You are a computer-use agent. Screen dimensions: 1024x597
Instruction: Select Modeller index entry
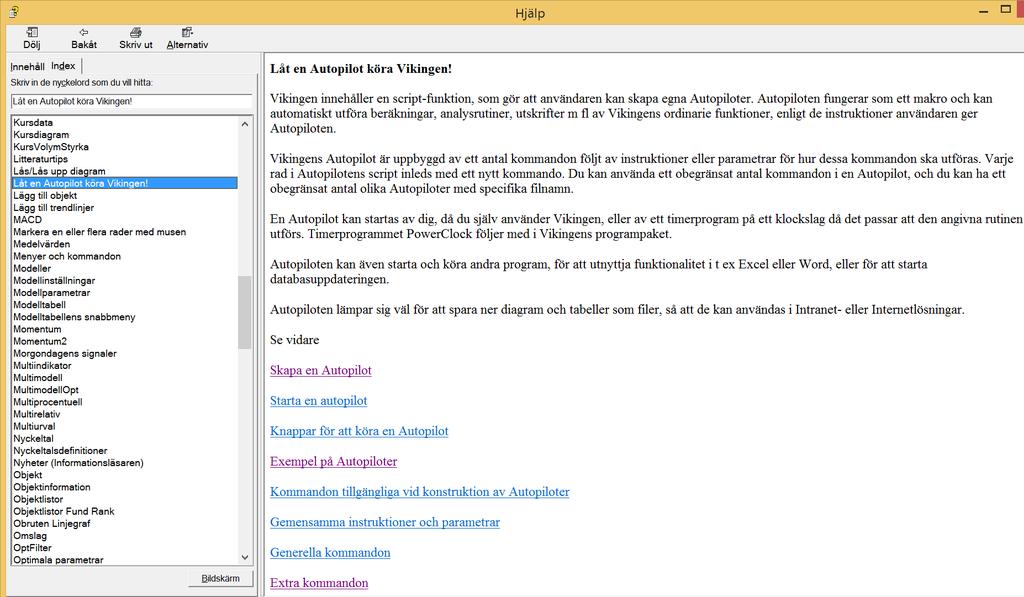tap(32, 268)
